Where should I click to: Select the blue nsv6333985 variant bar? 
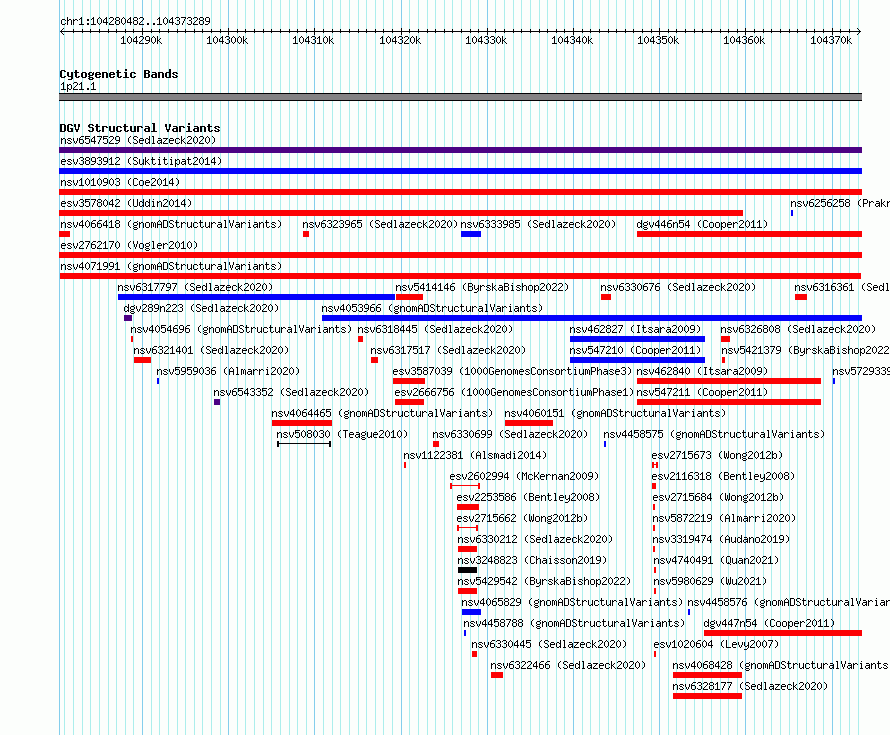[x=471, y=234]
